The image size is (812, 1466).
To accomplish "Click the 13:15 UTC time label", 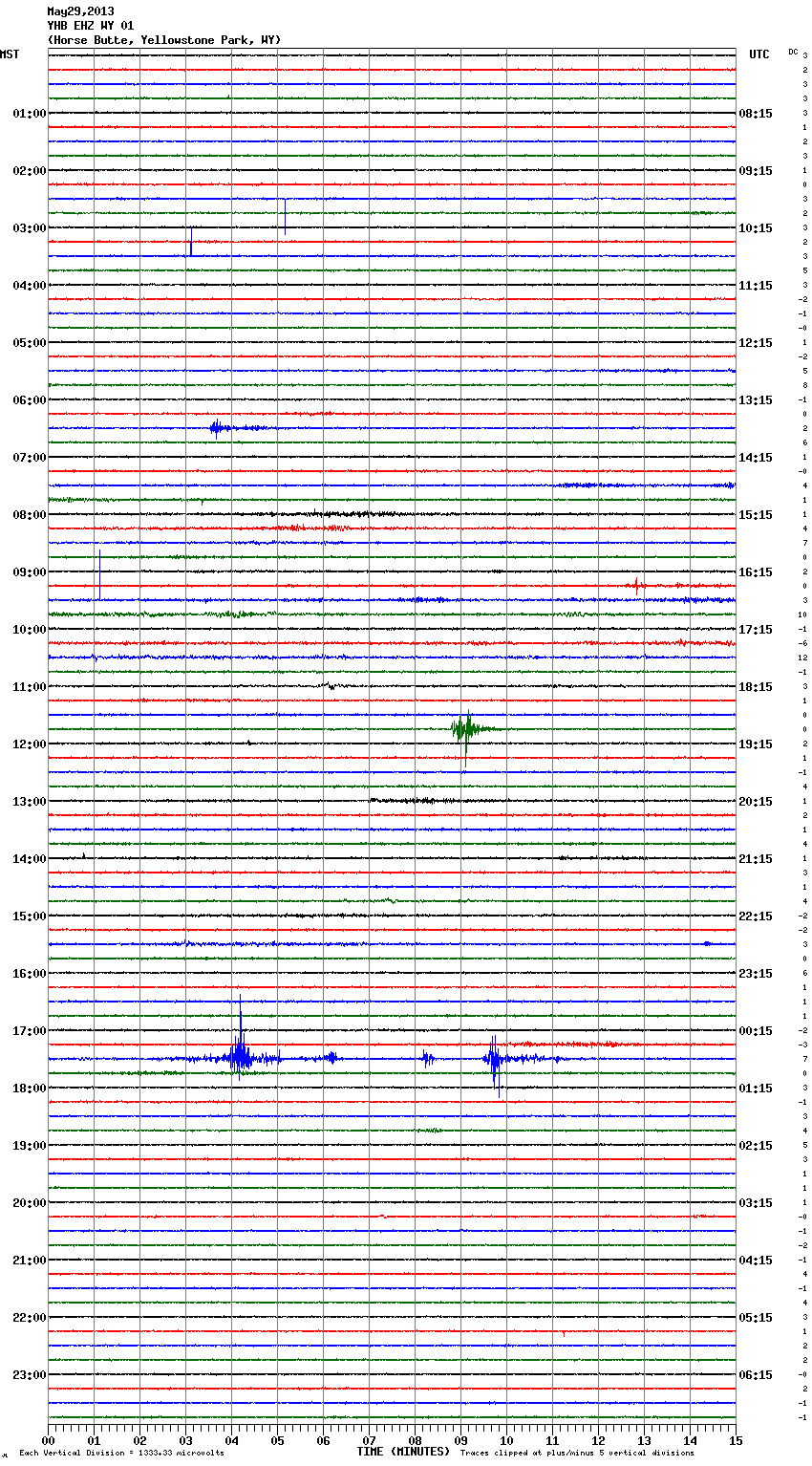I will (x=756, y=400).
